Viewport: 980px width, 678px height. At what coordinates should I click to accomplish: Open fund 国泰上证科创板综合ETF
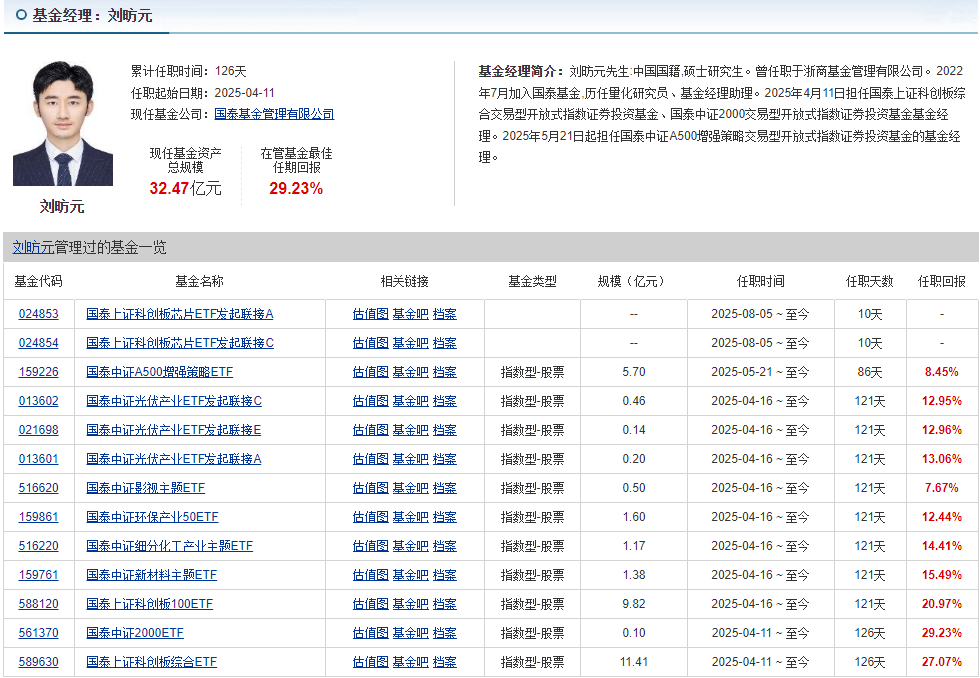pos(151,662)
